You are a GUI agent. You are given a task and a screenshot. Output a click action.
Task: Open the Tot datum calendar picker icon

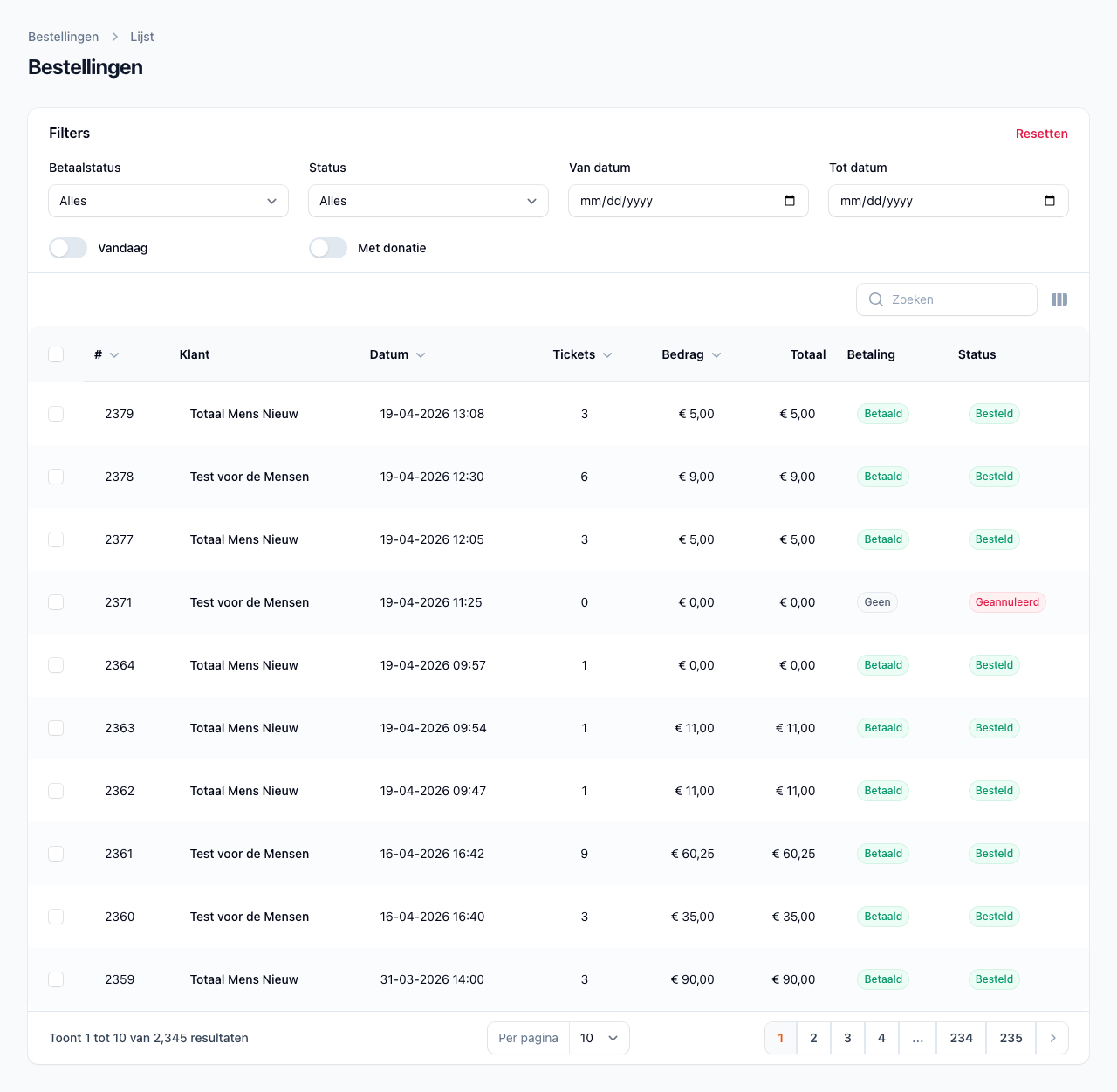[x=1050, y=201]
